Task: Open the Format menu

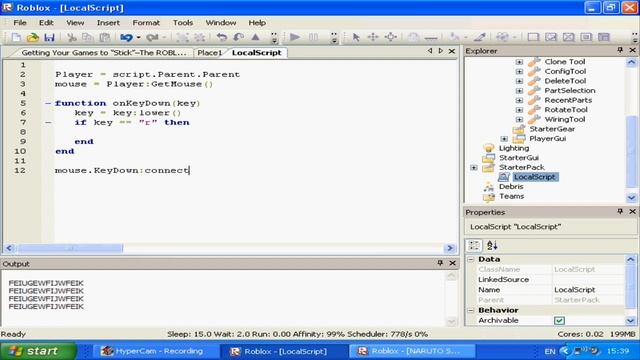Action: (x=146, y=23)
